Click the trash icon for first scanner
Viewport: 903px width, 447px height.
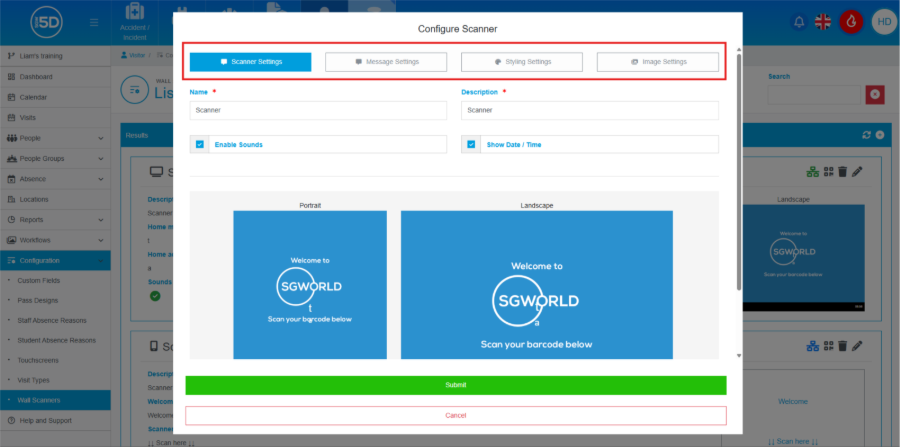[x=842, y=172]
